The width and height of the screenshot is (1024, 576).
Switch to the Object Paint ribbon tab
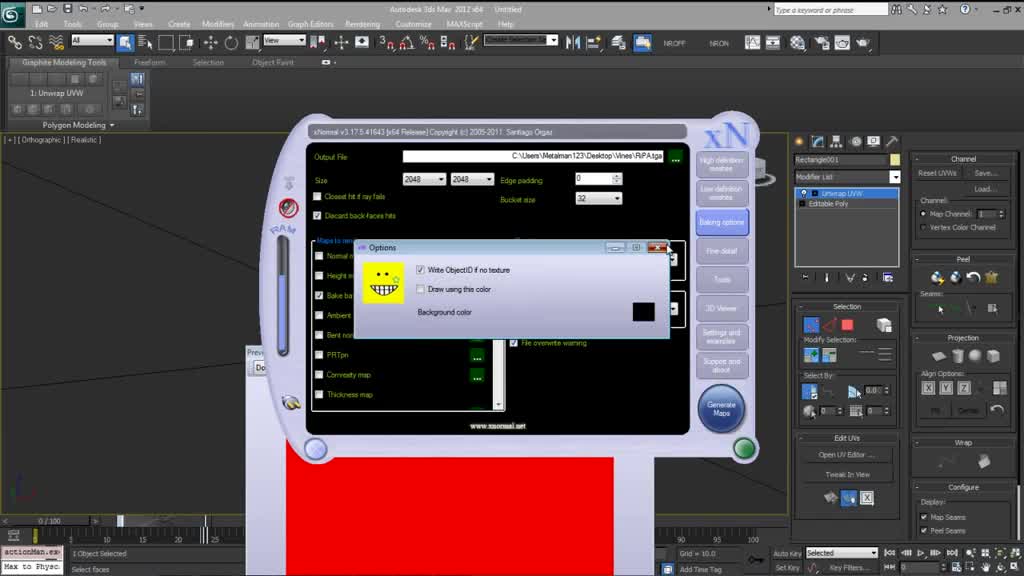(273, 63)
